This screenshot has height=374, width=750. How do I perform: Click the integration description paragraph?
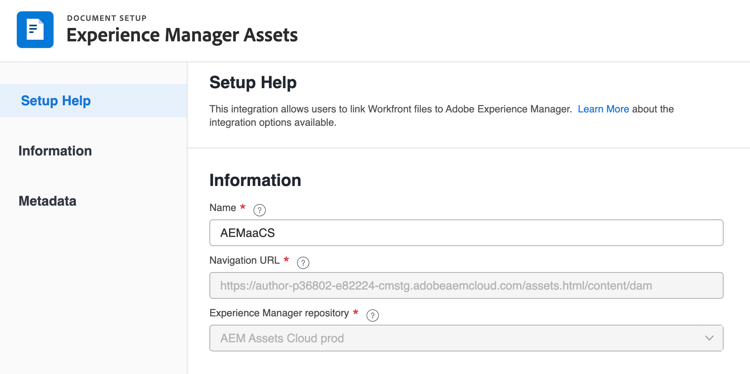tap(441, 116)
